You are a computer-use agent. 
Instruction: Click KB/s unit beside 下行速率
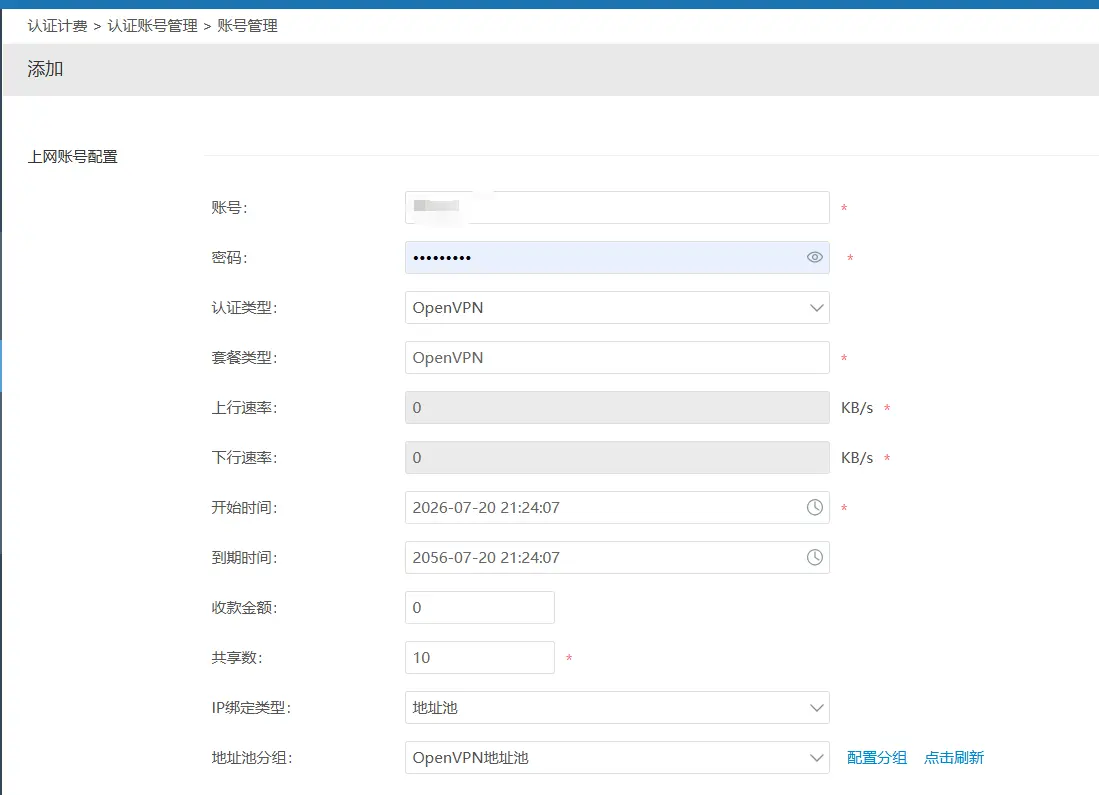tap(856, 458)
